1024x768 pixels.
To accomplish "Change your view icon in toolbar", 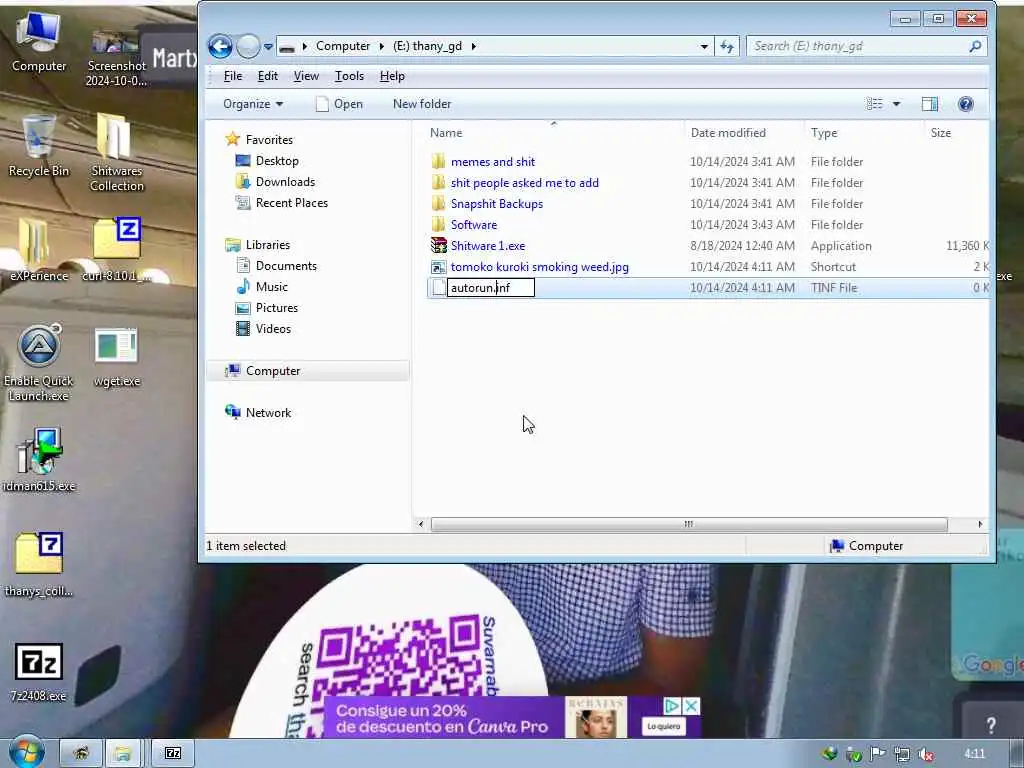I will point(874,104).
